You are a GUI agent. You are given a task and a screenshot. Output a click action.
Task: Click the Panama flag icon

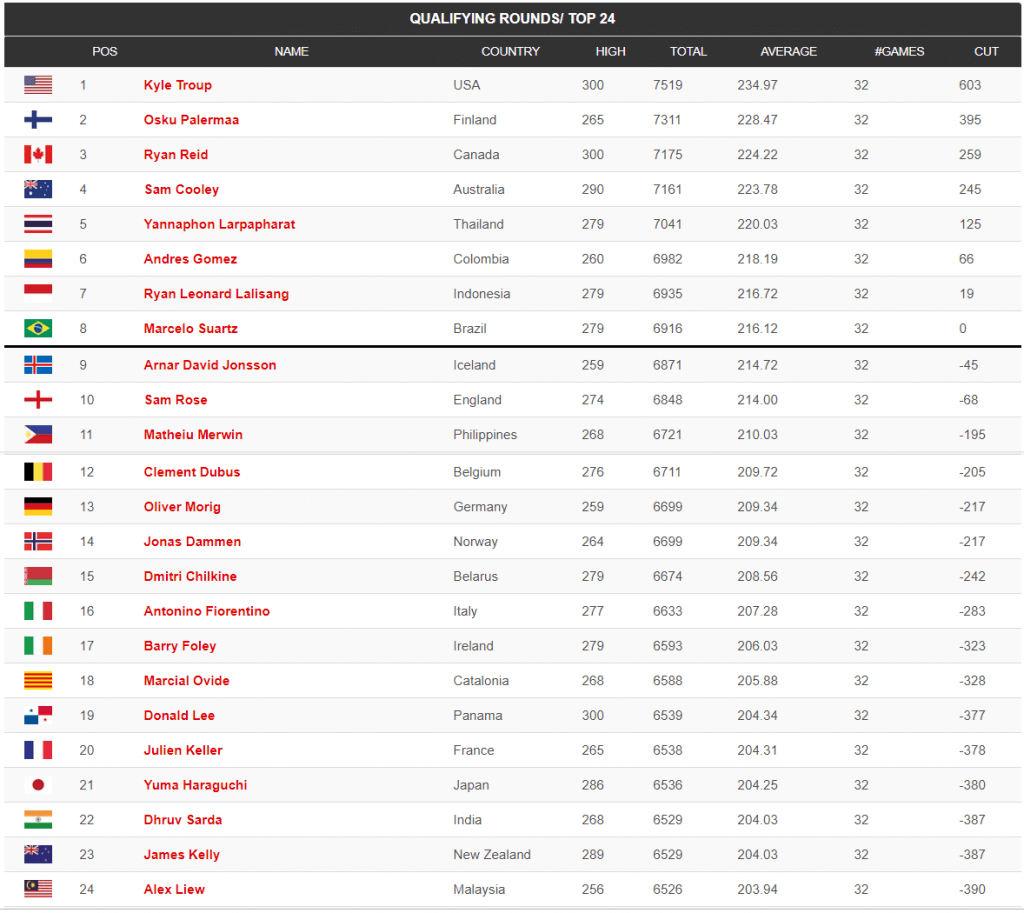[x=38, y=715]
